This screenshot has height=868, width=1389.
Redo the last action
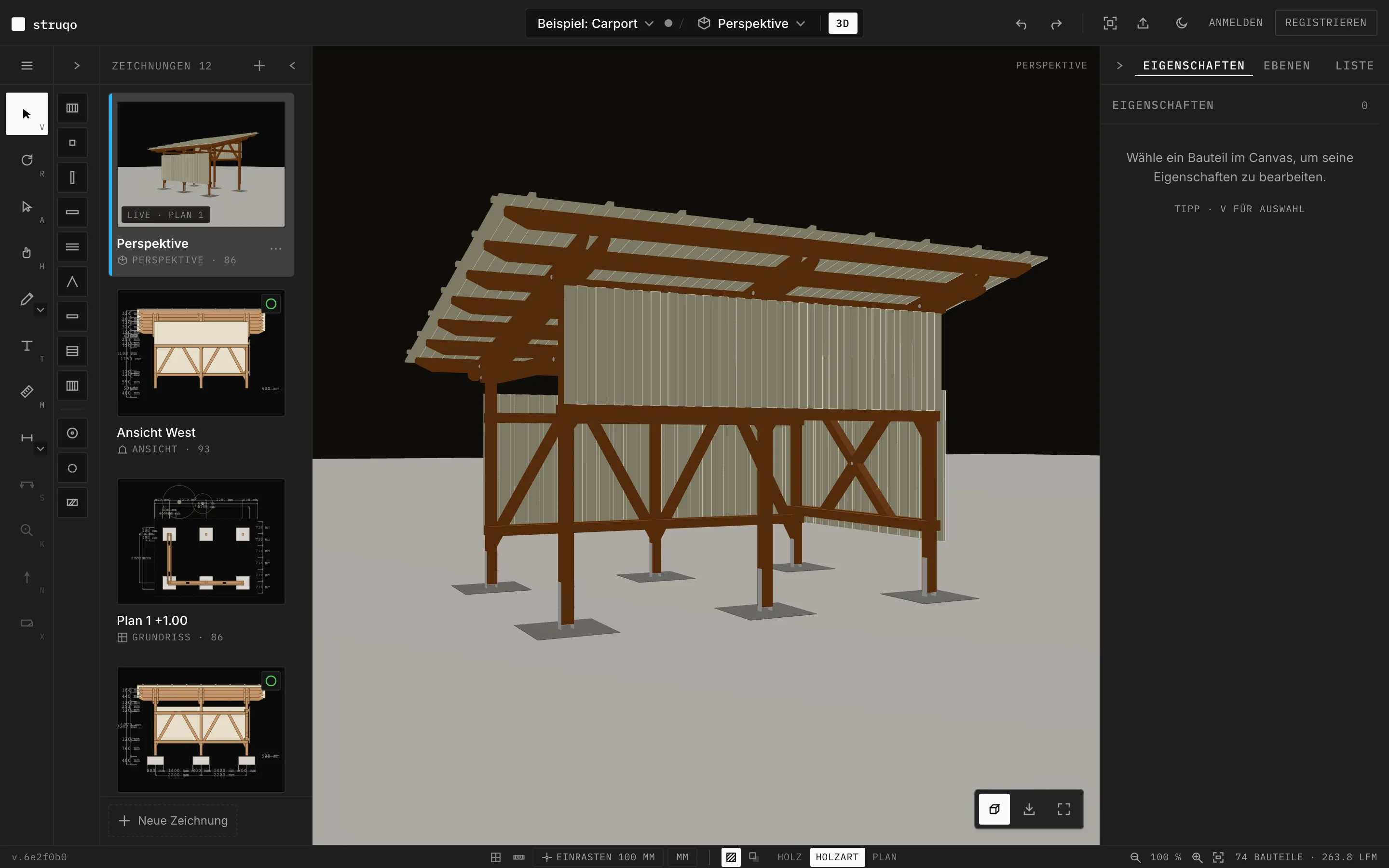(1056, 24)
